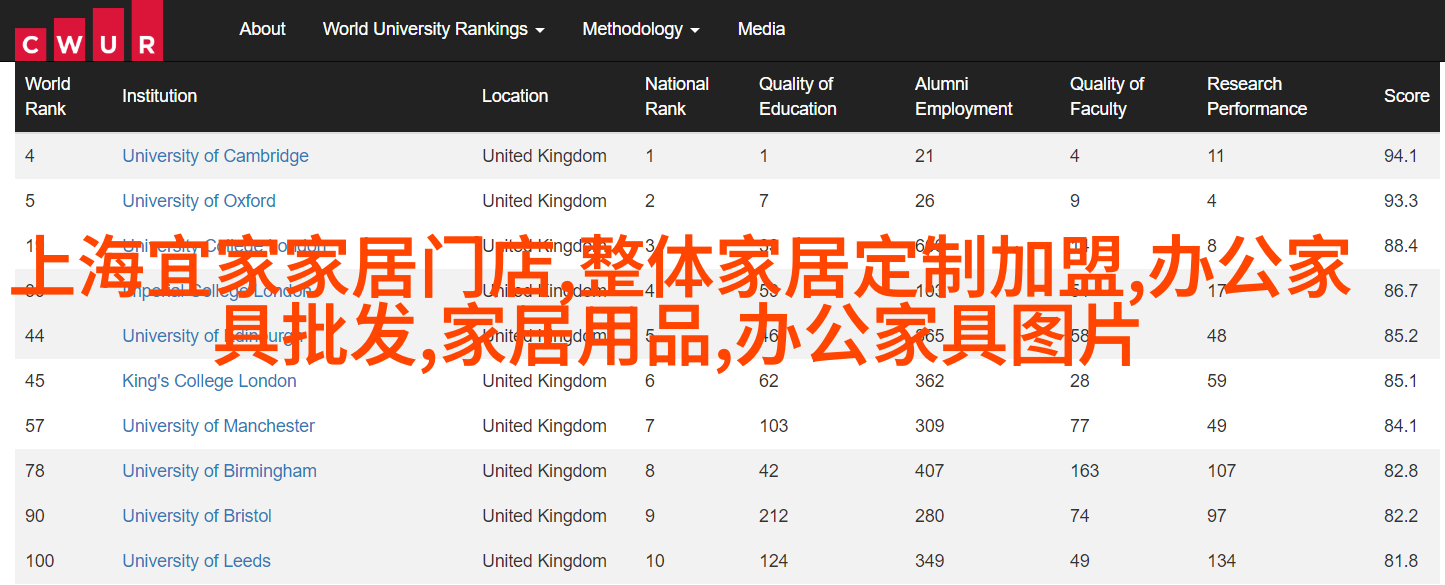Click the Score column header
The height and width of the screenshot is (585, 1445).
click(1406, 96)
